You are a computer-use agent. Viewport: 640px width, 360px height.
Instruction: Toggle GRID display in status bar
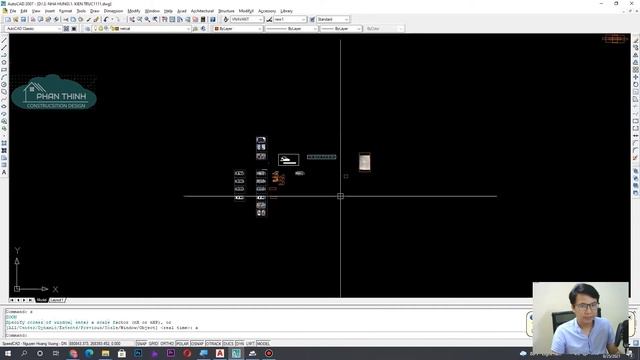point(153,344)
